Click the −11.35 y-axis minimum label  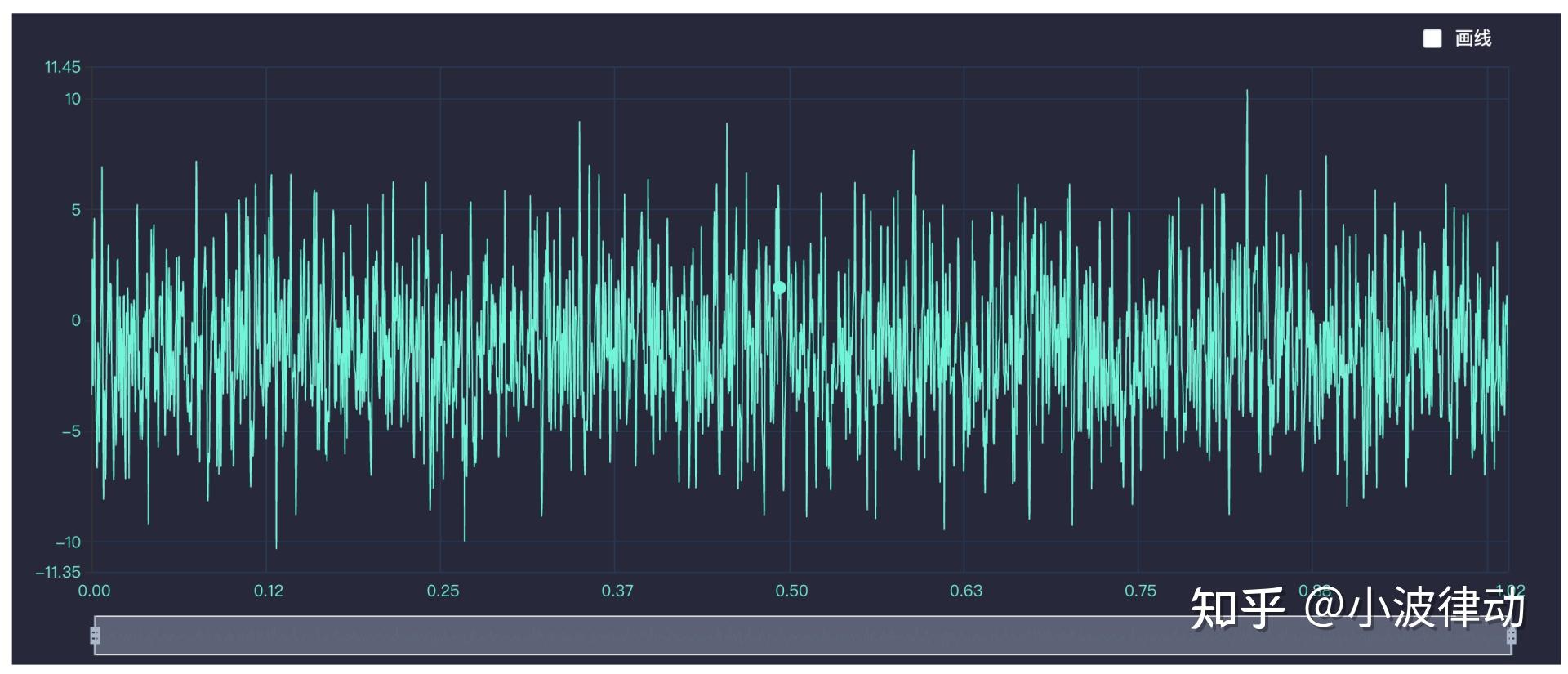click(x=58, y=572)
